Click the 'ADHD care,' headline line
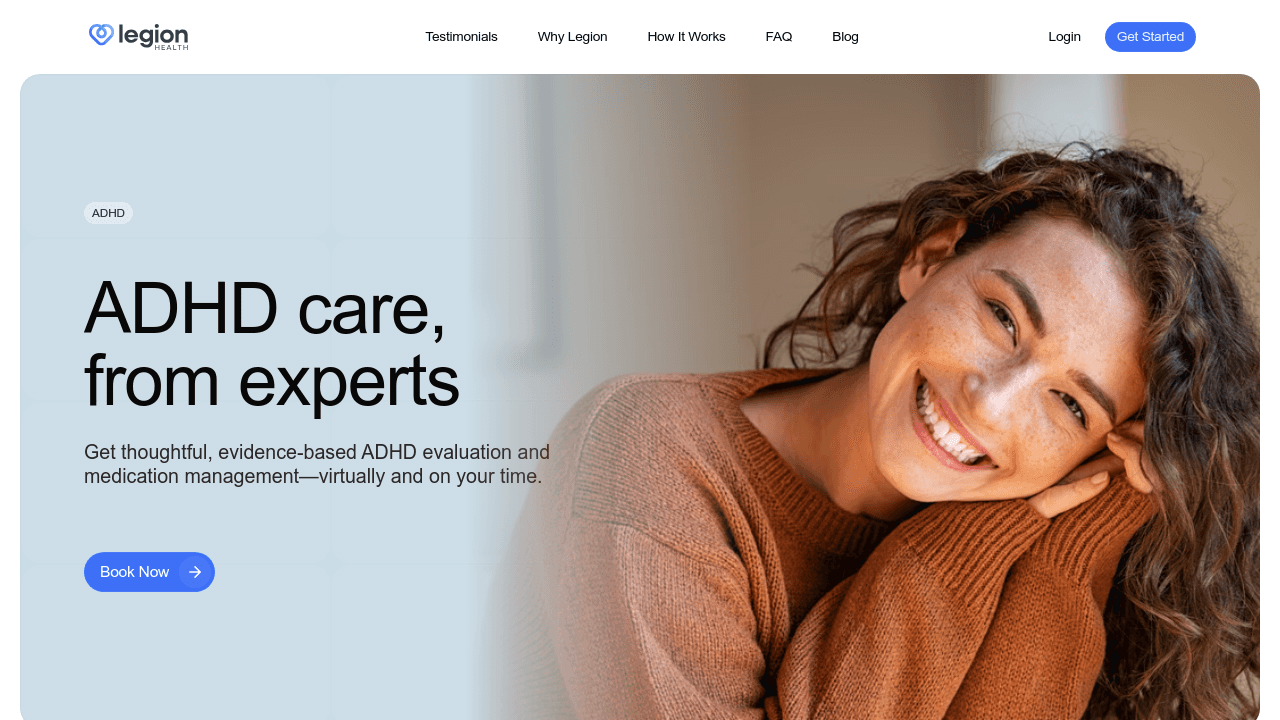 tap(265, 308)
